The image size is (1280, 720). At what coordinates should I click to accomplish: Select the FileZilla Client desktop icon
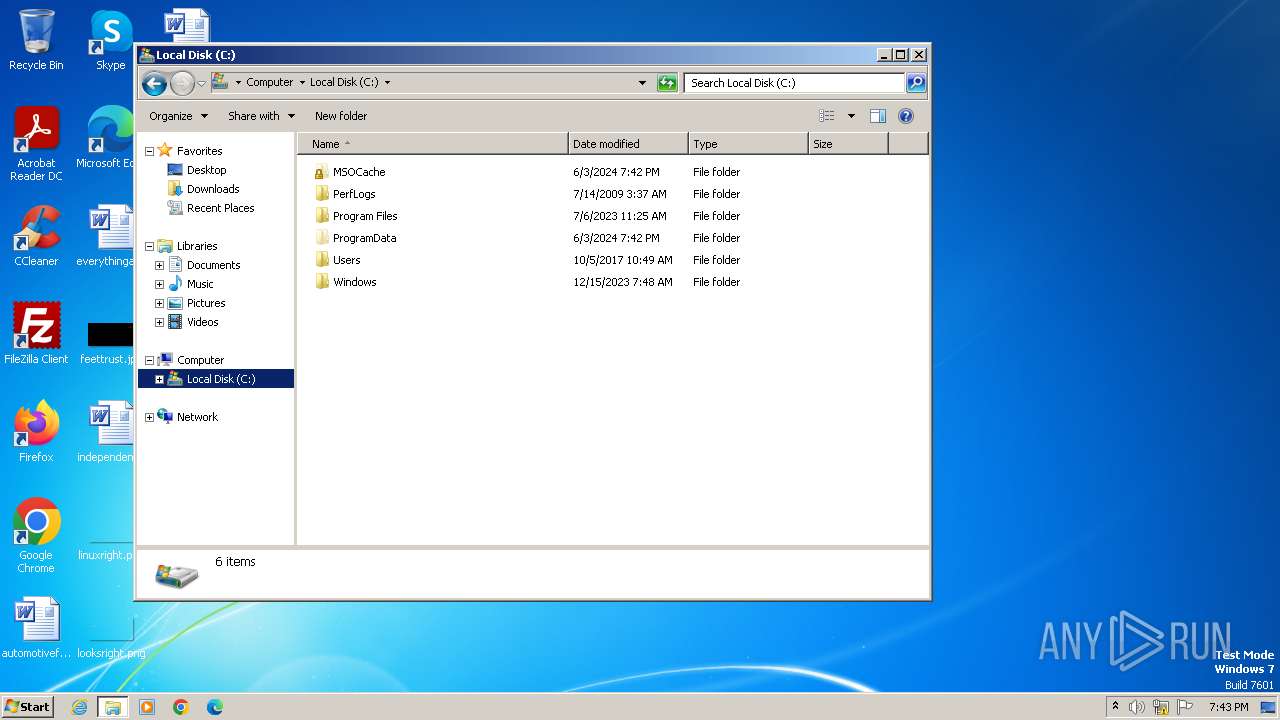coord(36,333)
